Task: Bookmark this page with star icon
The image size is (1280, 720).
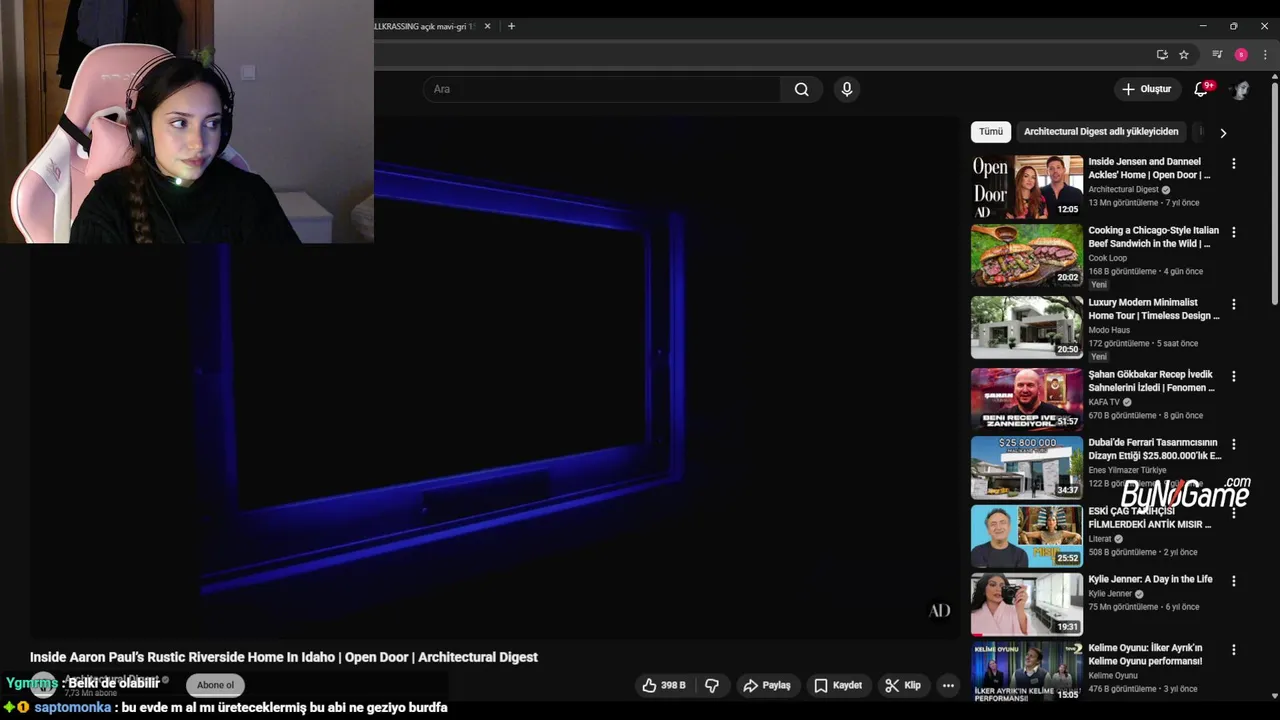Action: coord(1184,55)
